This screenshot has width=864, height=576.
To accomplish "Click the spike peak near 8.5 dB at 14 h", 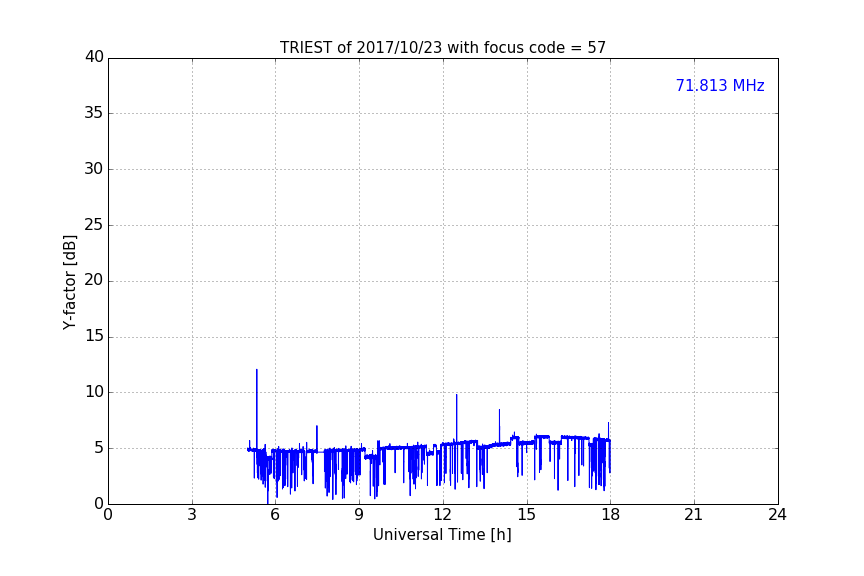I will pyautogui.click(x=499, y=410).
